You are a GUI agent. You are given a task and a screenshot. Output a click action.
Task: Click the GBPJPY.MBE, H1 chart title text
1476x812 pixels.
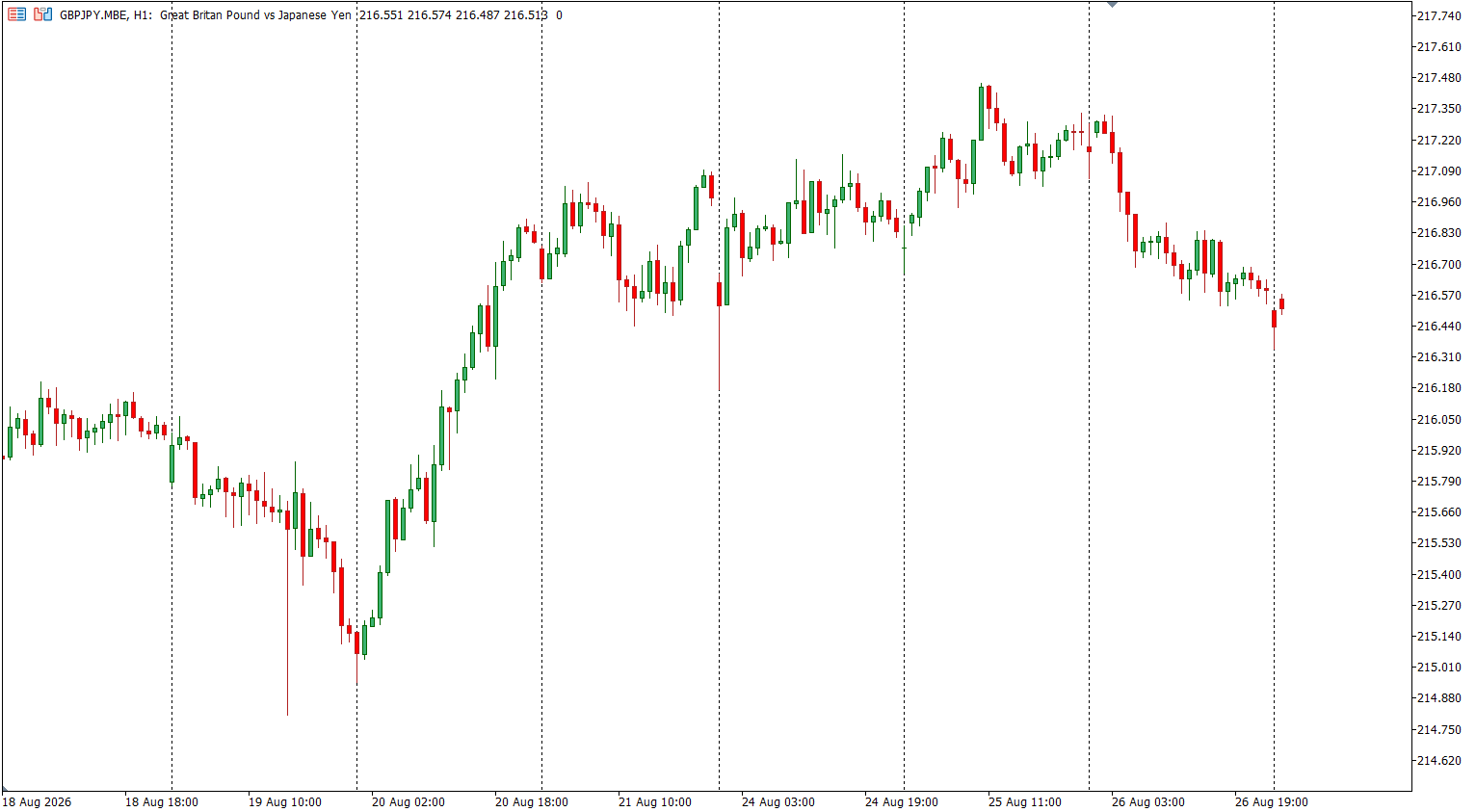tap(106, 15)
